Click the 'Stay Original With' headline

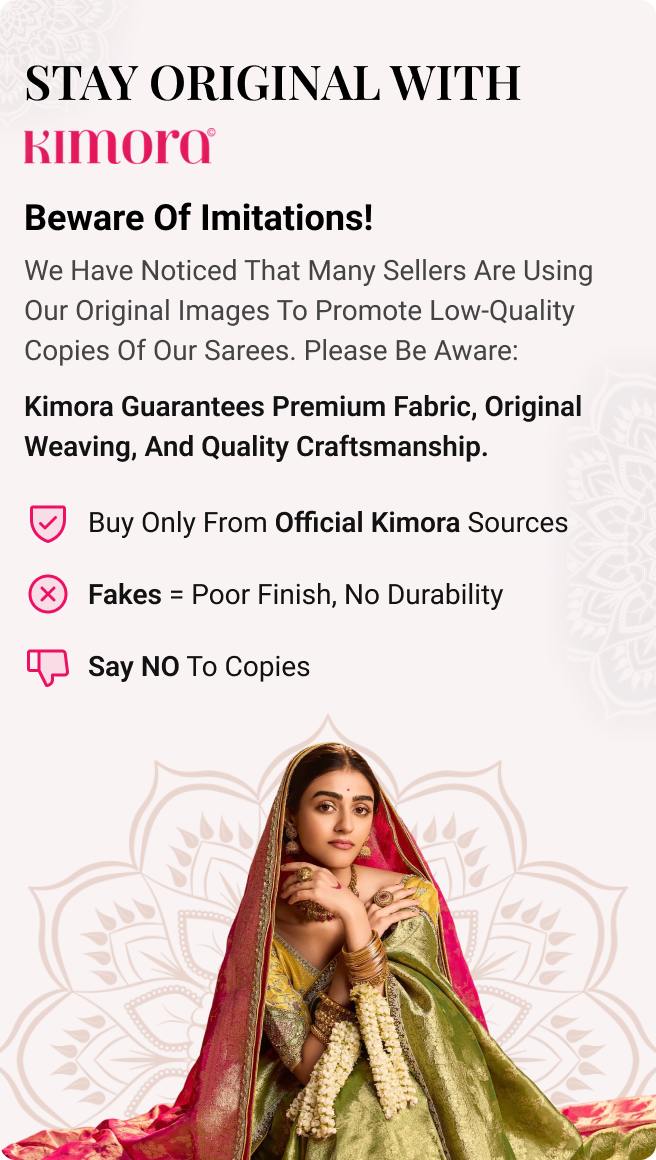coord(272,84)
